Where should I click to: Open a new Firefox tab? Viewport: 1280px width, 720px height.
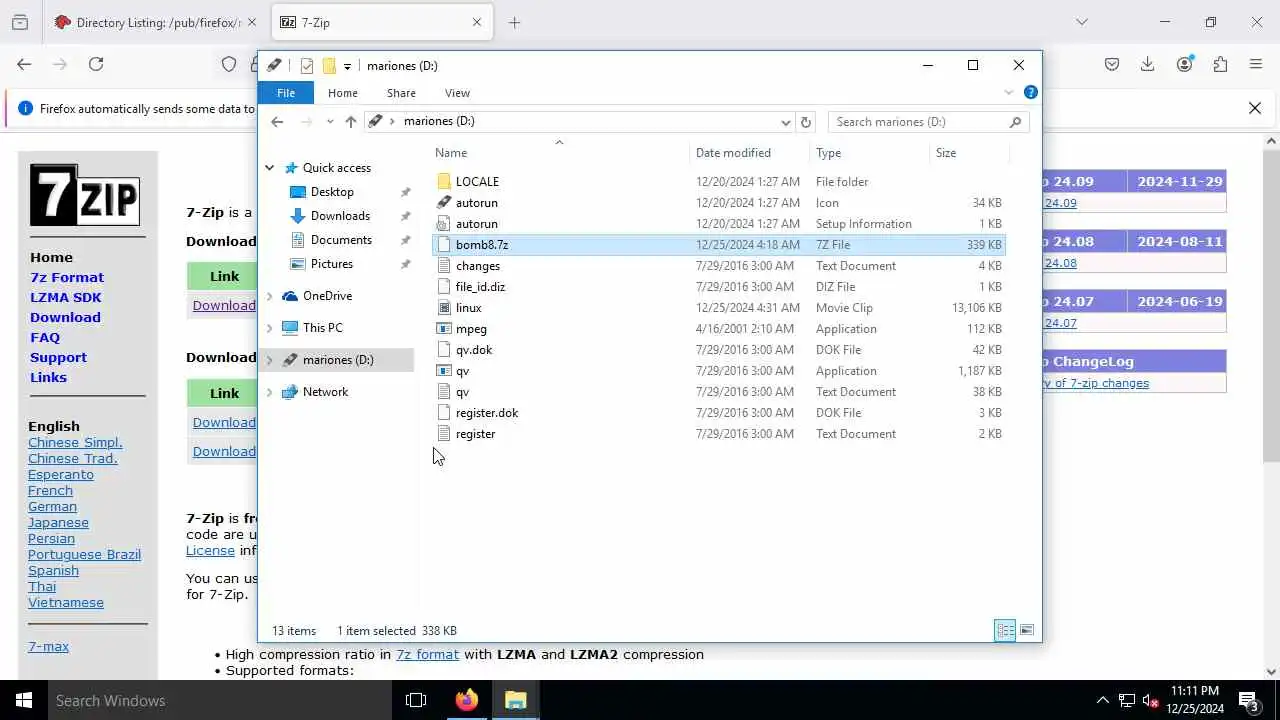[514, 22]
